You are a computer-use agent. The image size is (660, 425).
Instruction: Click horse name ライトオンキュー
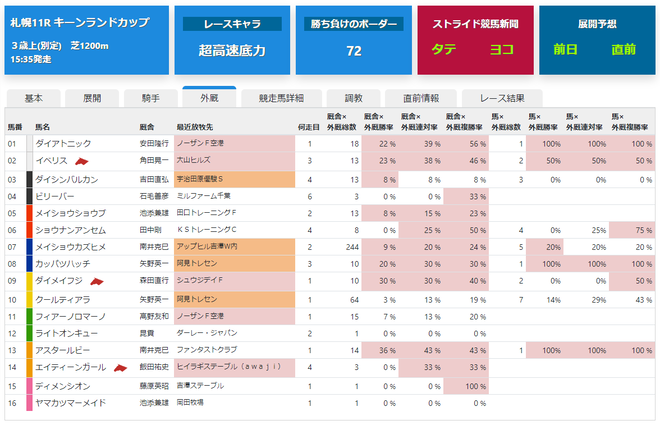[x=67, y=334]
